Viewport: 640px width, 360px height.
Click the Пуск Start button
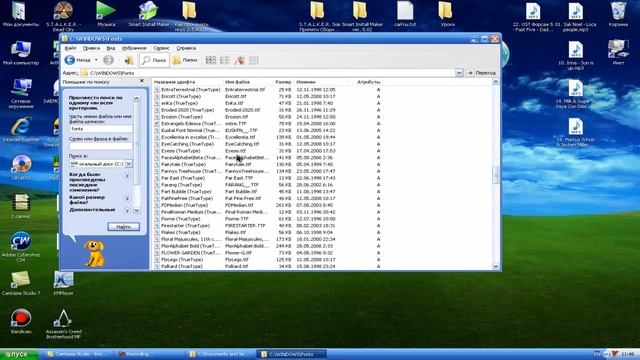[x=19, y=354]
